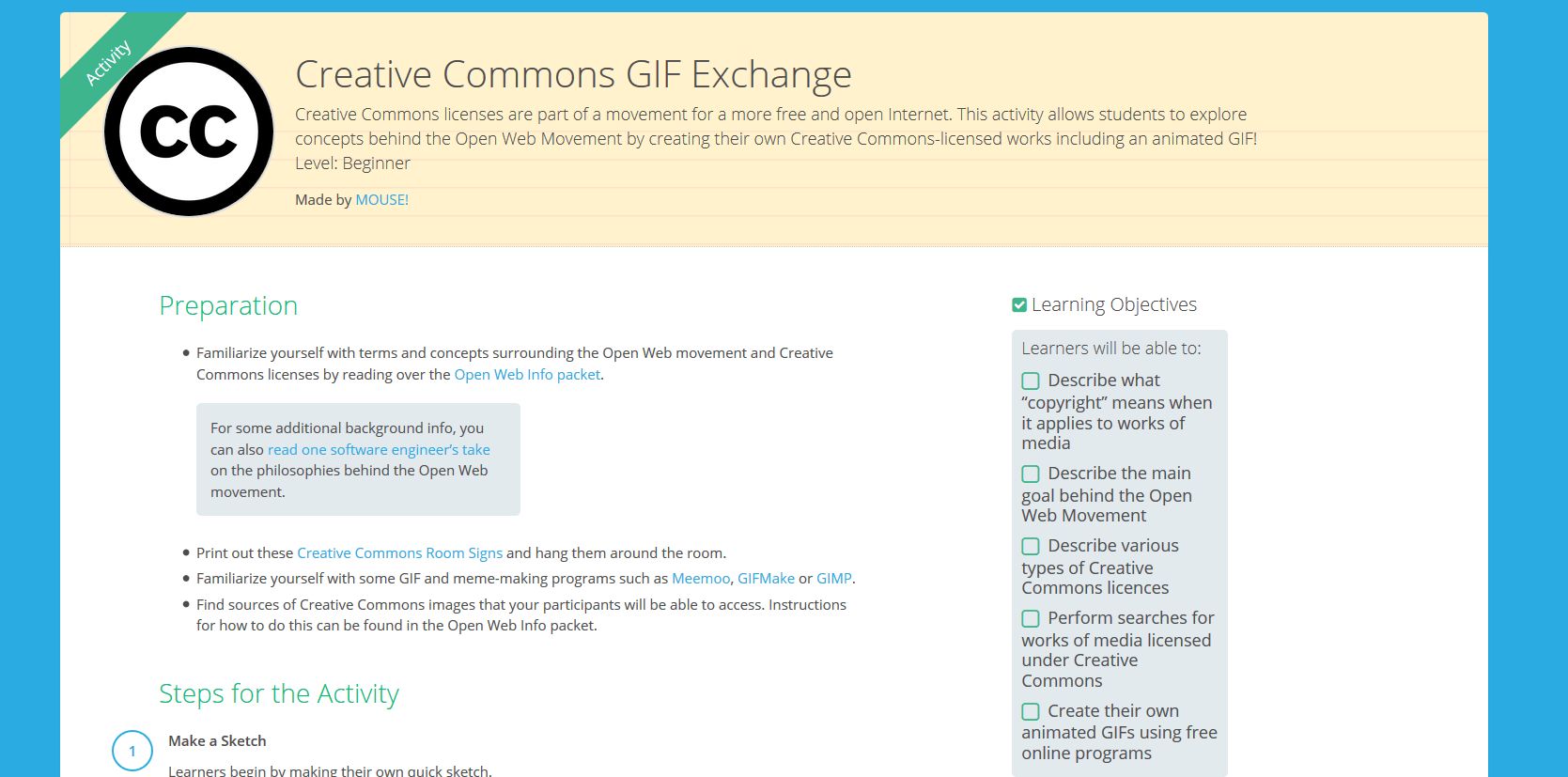
Task: Click the 'Creative Commons GIF Exchange' title
Action: pos(573,74)
